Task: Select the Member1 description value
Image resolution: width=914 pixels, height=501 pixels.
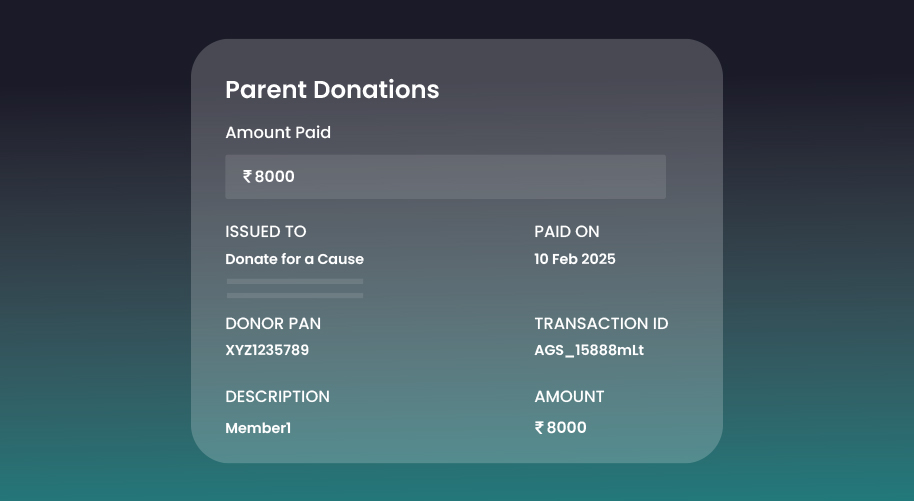Action: (x=258, y=428)
